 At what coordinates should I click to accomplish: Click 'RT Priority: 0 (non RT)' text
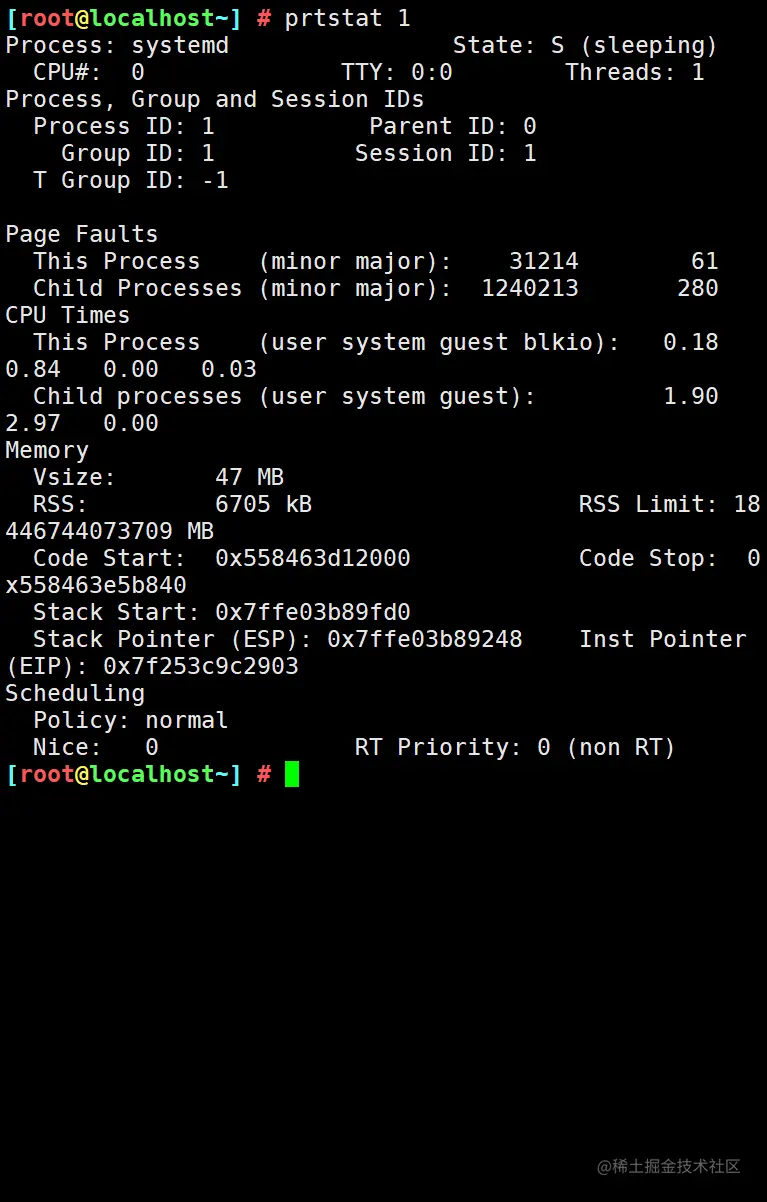tap(515, 747)
